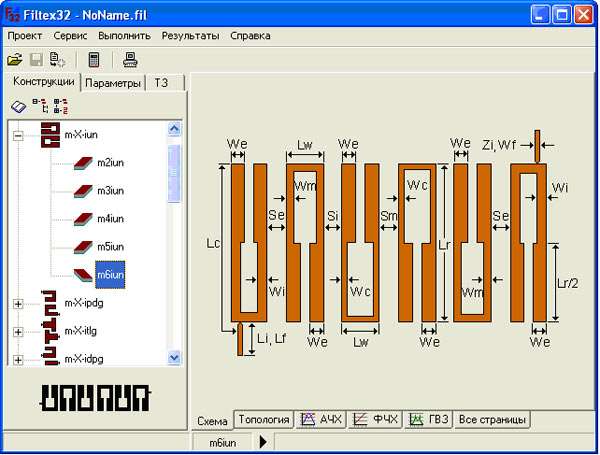
Task: Expand the m-X-itlg tree node
Action: click(18, 331)
